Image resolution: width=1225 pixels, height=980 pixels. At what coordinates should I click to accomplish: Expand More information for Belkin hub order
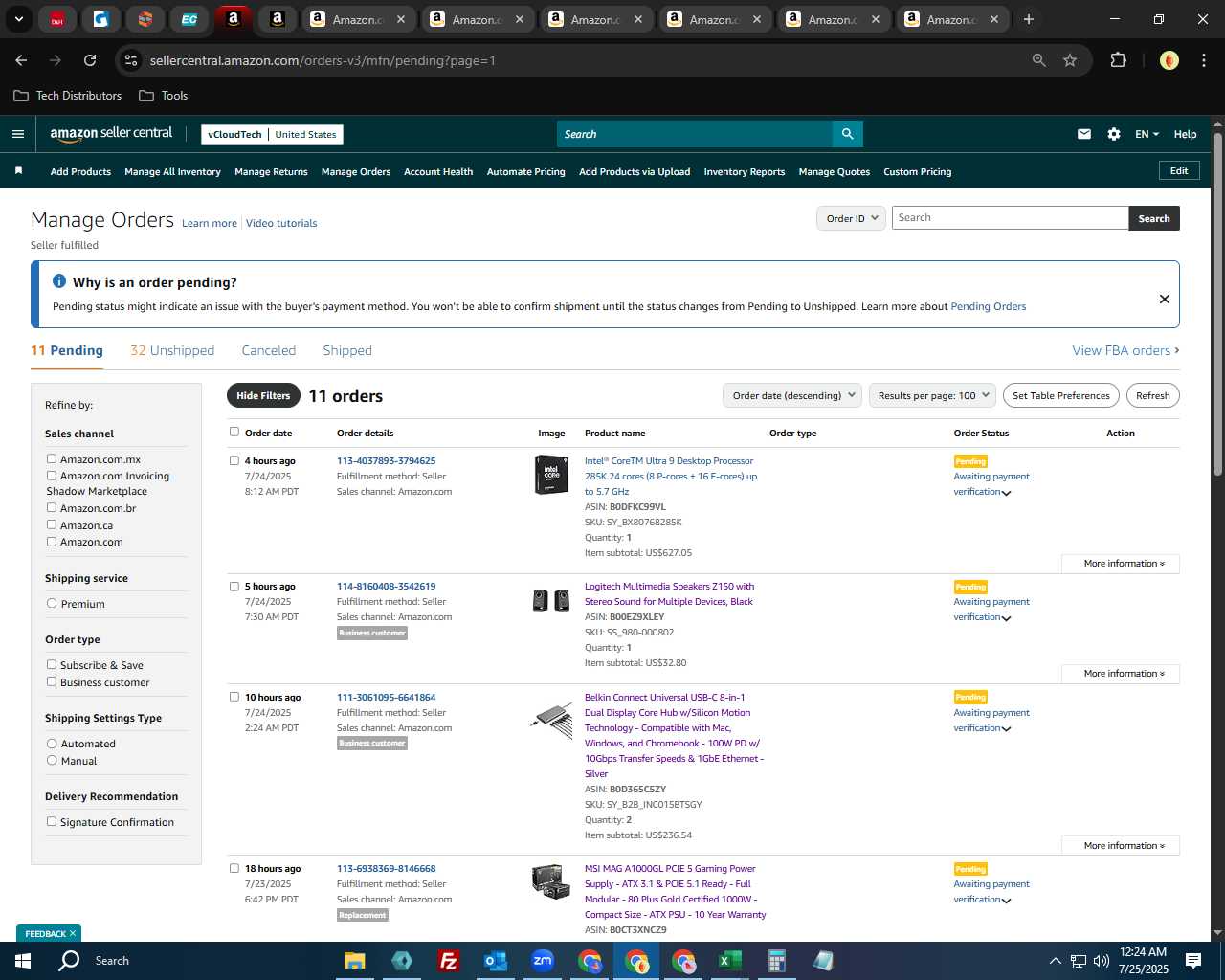click(x=1121, y=846)
